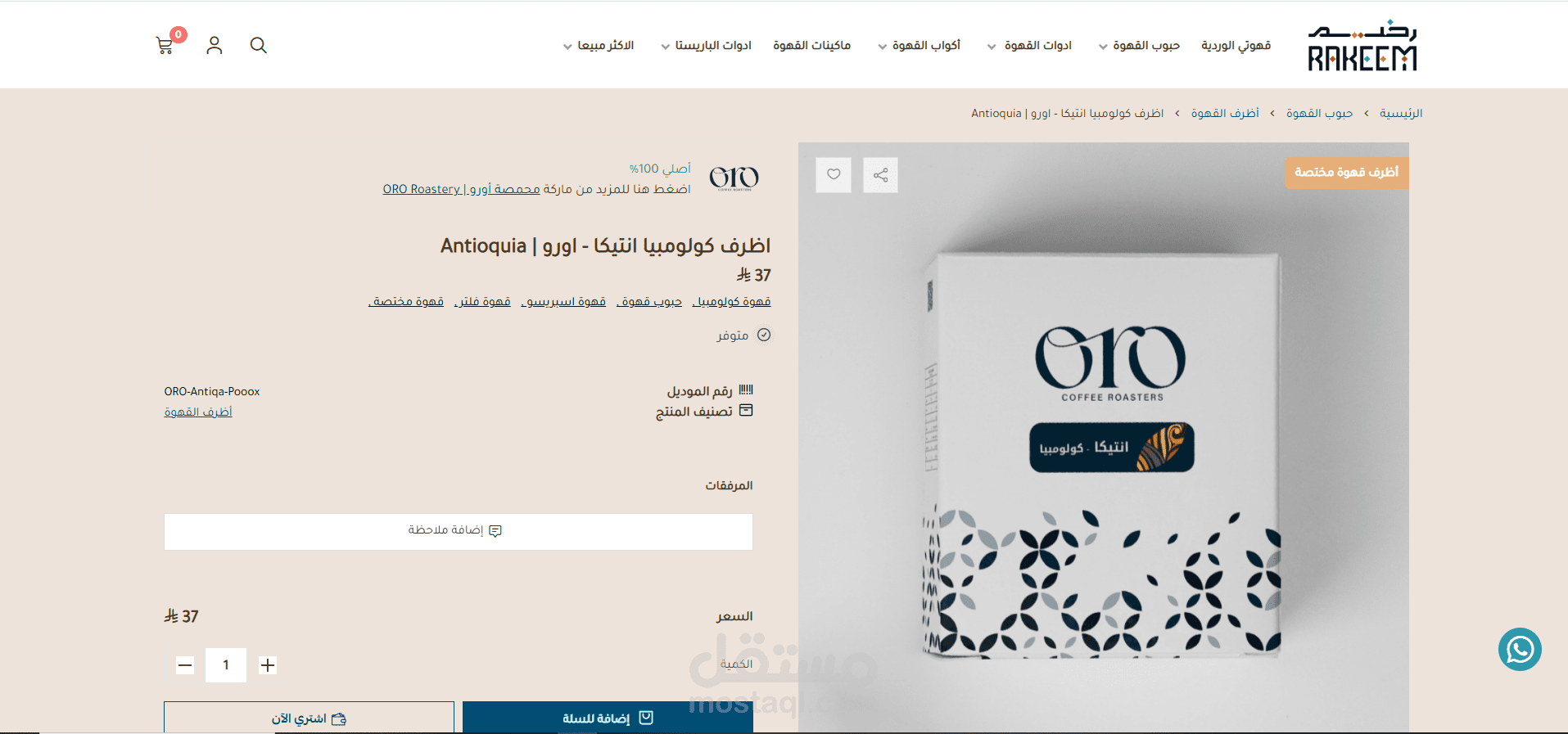Click the product title Antioquia

tap(605, 245)
